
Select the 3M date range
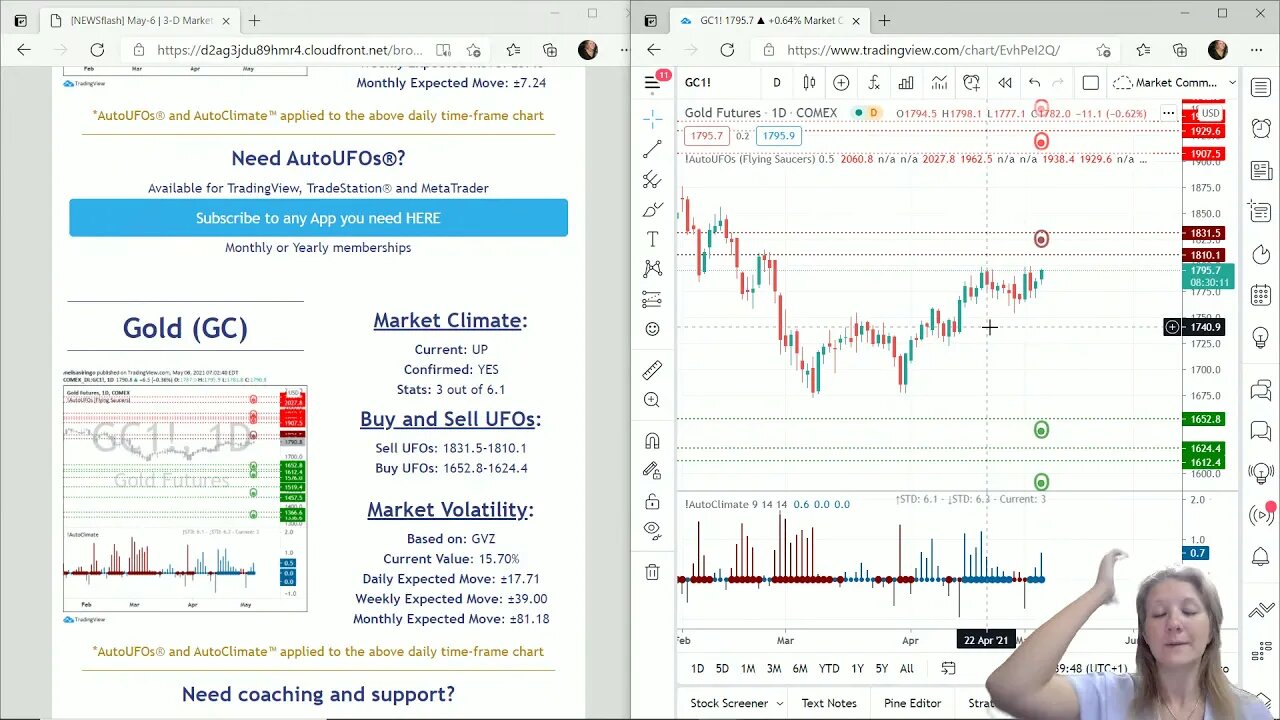tap(773, 668)
